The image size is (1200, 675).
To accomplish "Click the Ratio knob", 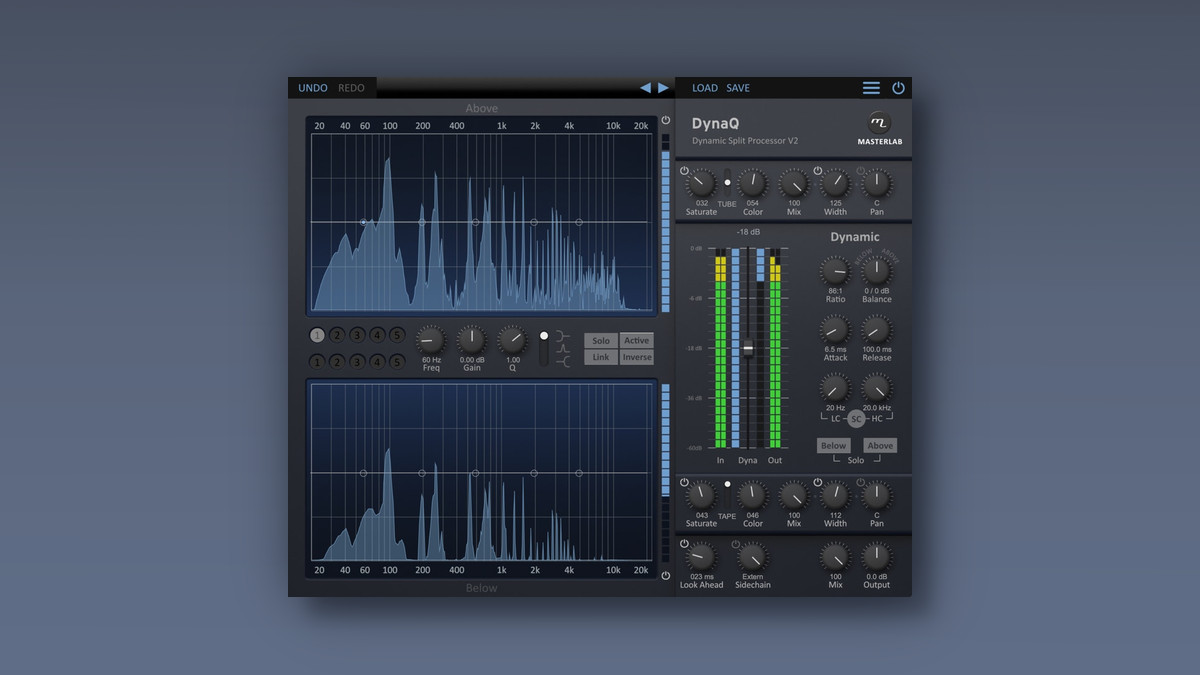I will (x=835, y=270).
